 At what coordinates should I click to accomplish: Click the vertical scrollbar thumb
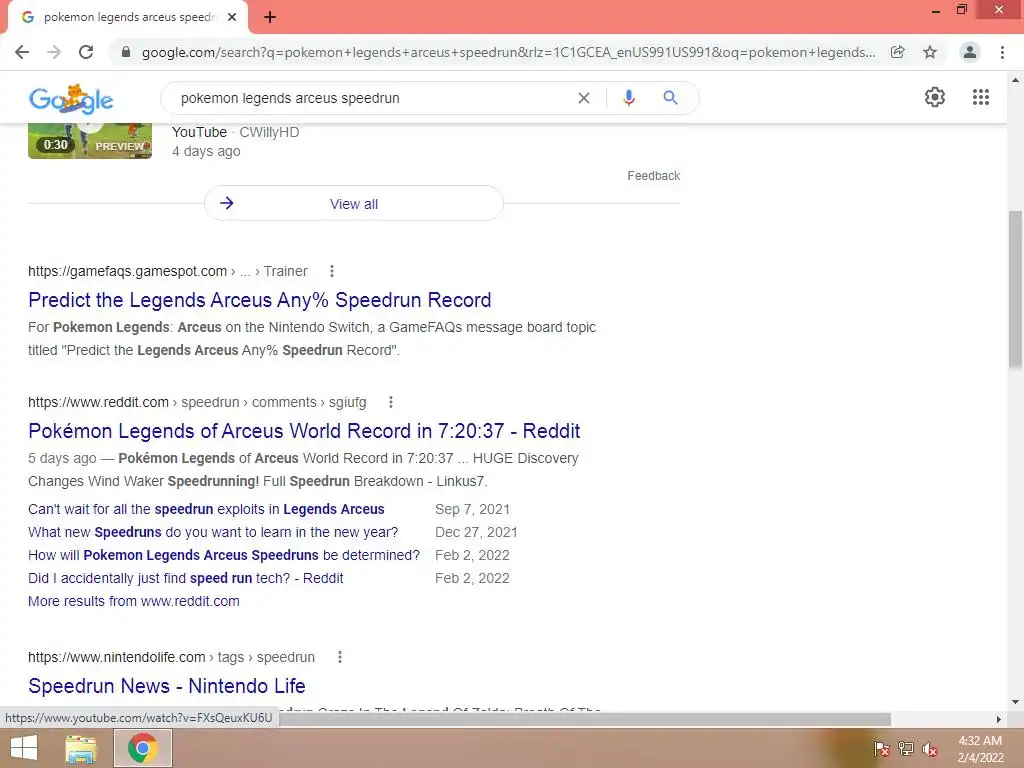click(1015, 289)
